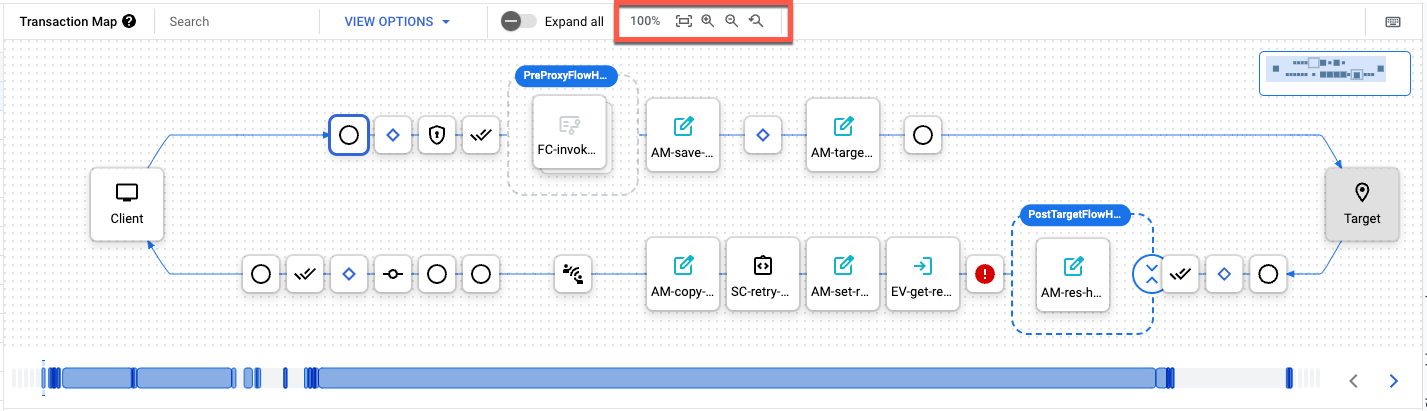Open the VIEW OPTIONS dropdown
The height and width of the screenshot is (411, 1427).
click(397, 21)
